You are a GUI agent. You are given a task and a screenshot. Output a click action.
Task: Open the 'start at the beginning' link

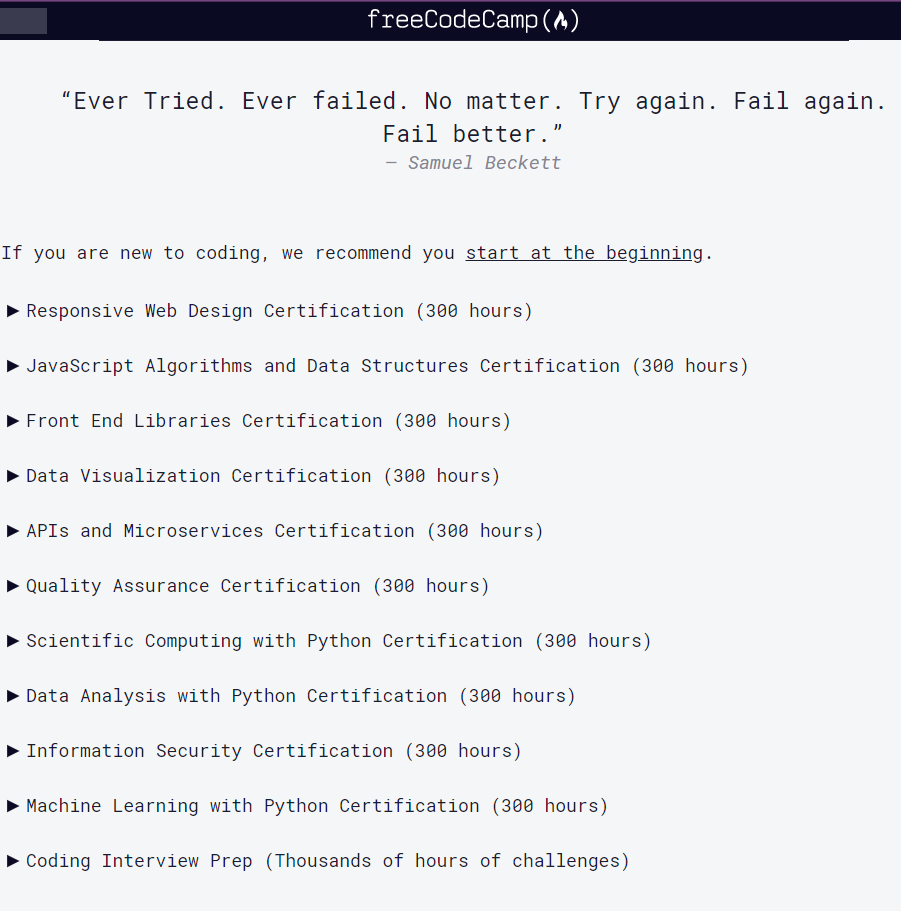[584, 253]
